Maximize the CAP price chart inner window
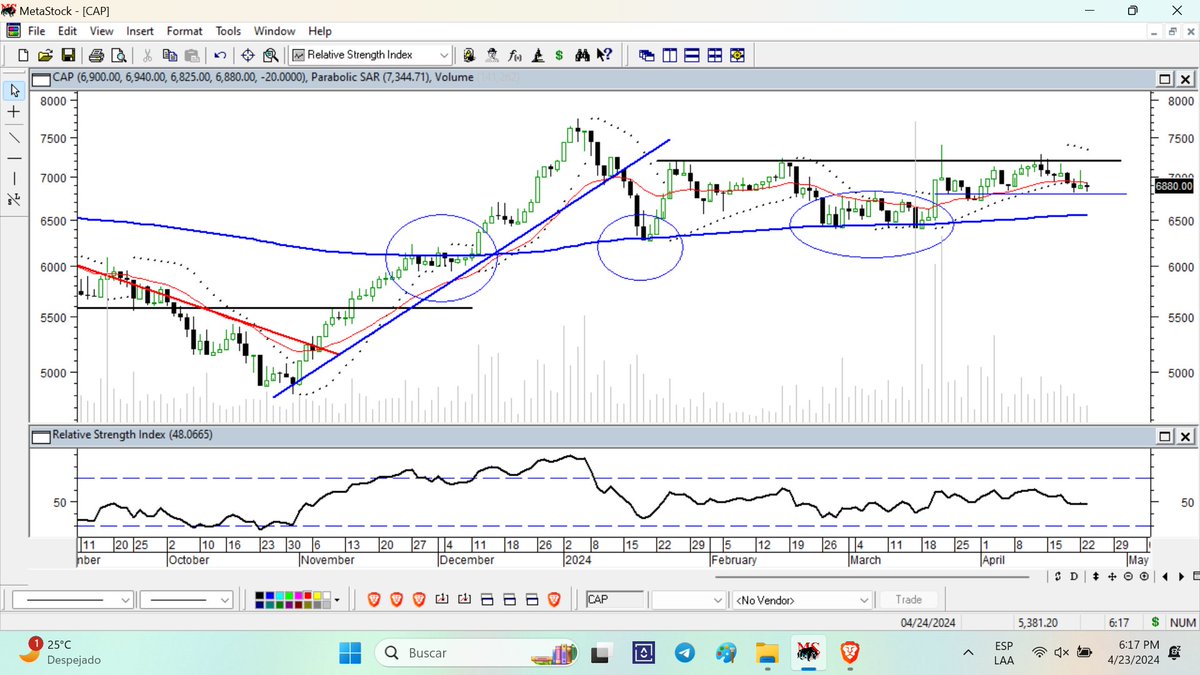 tap(1166, 79)
